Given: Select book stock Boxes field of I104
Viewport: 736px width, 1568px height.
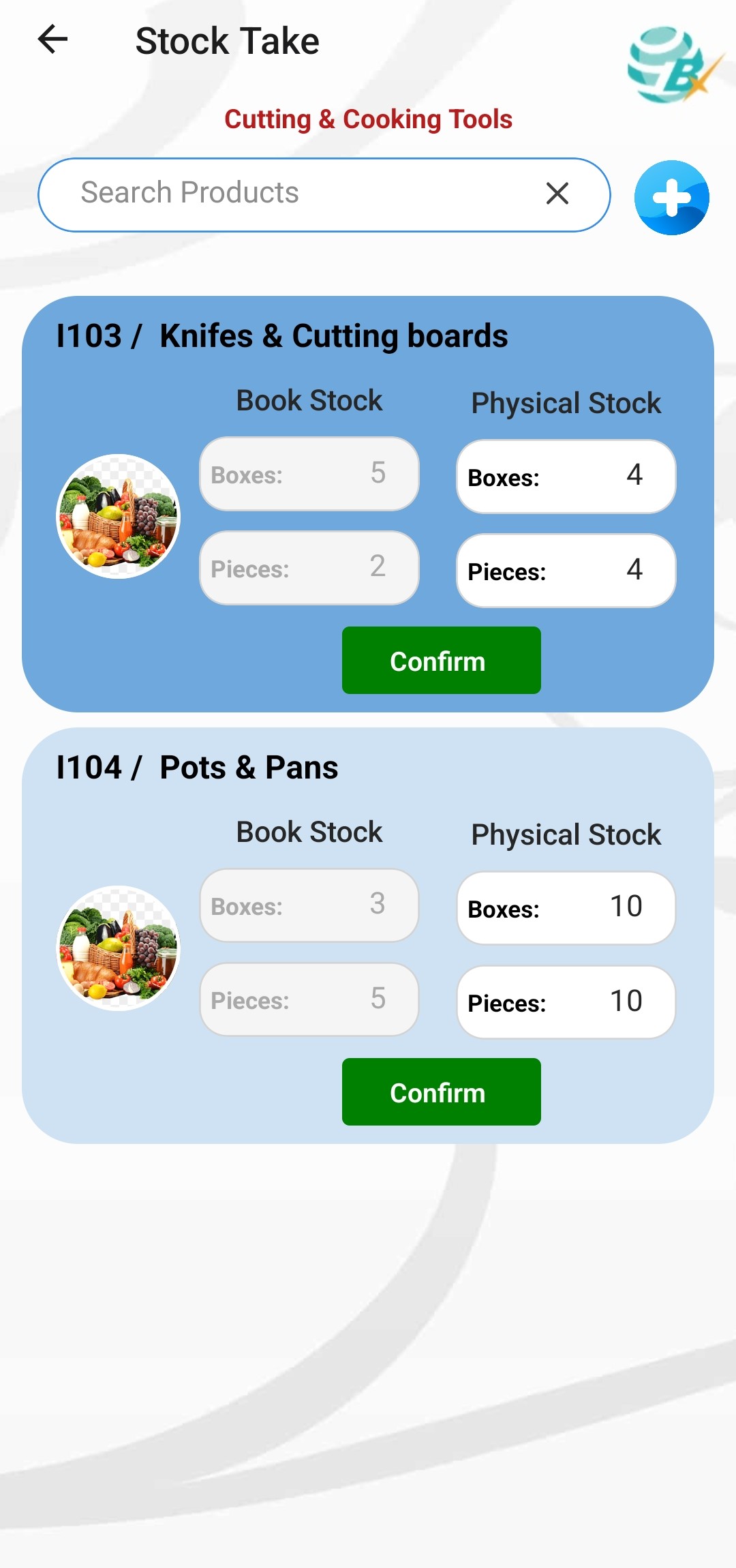Looking at the screenshot, I should click(309, 905).
